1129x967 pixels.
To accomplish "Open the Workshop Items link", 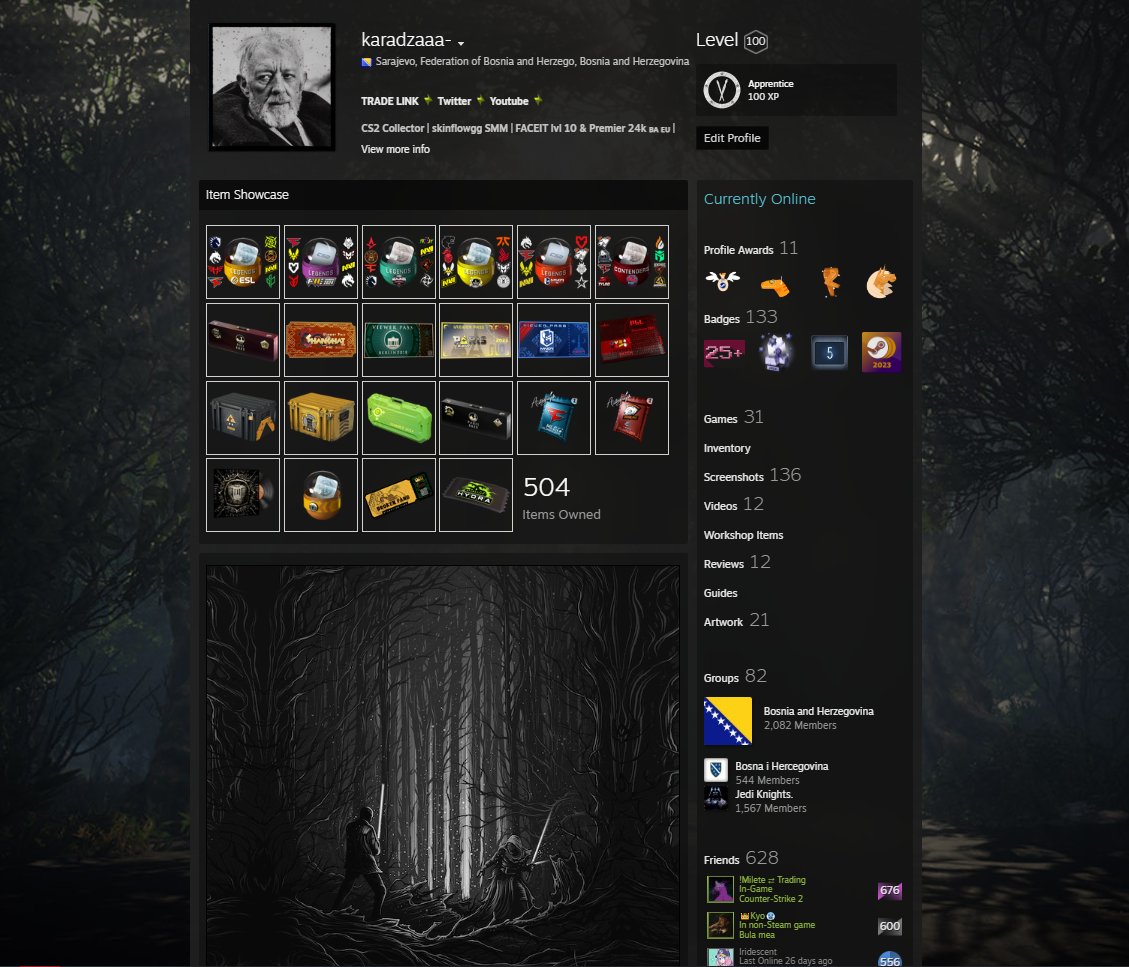I will [x=743, y=535].
